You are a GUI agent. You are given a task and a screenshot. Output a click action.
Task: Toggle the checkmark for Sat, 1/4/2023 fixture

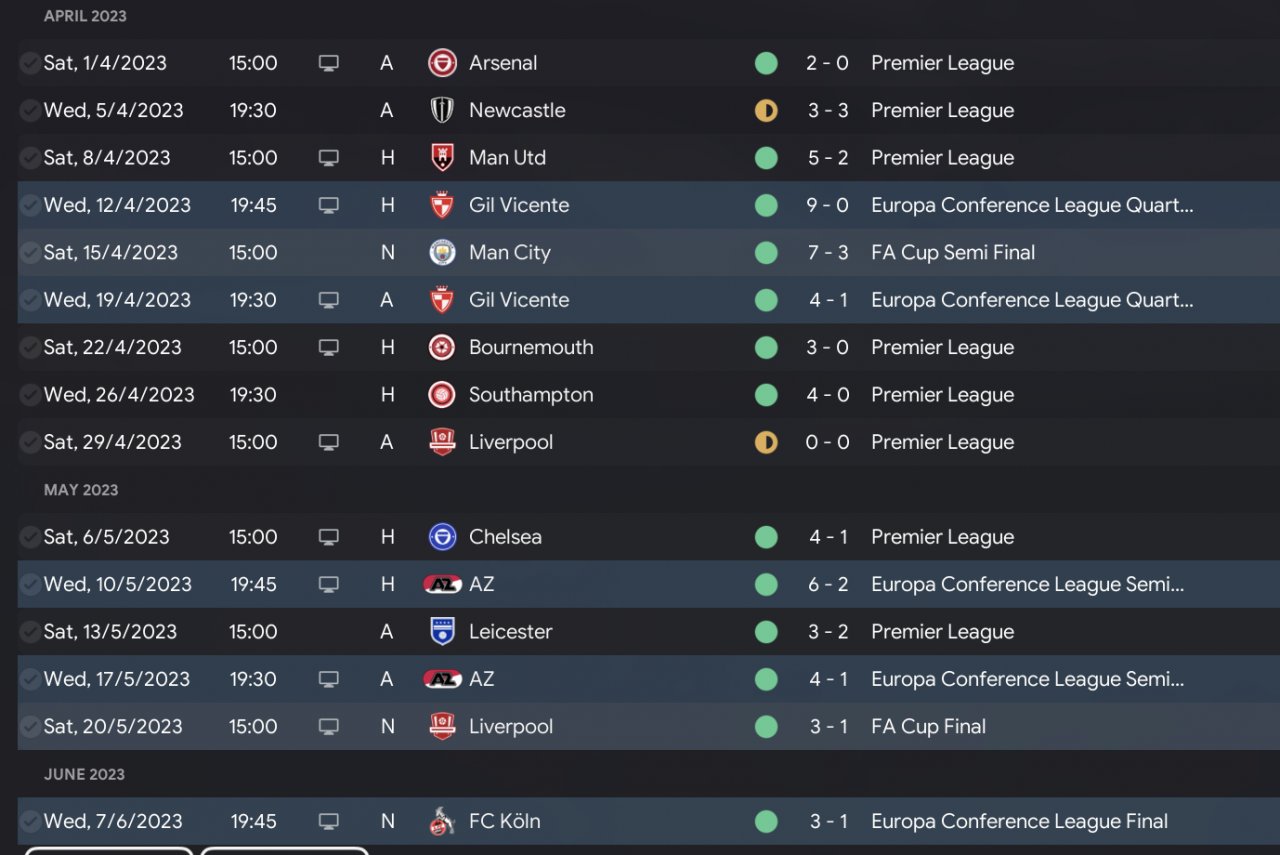click(30, 63)
